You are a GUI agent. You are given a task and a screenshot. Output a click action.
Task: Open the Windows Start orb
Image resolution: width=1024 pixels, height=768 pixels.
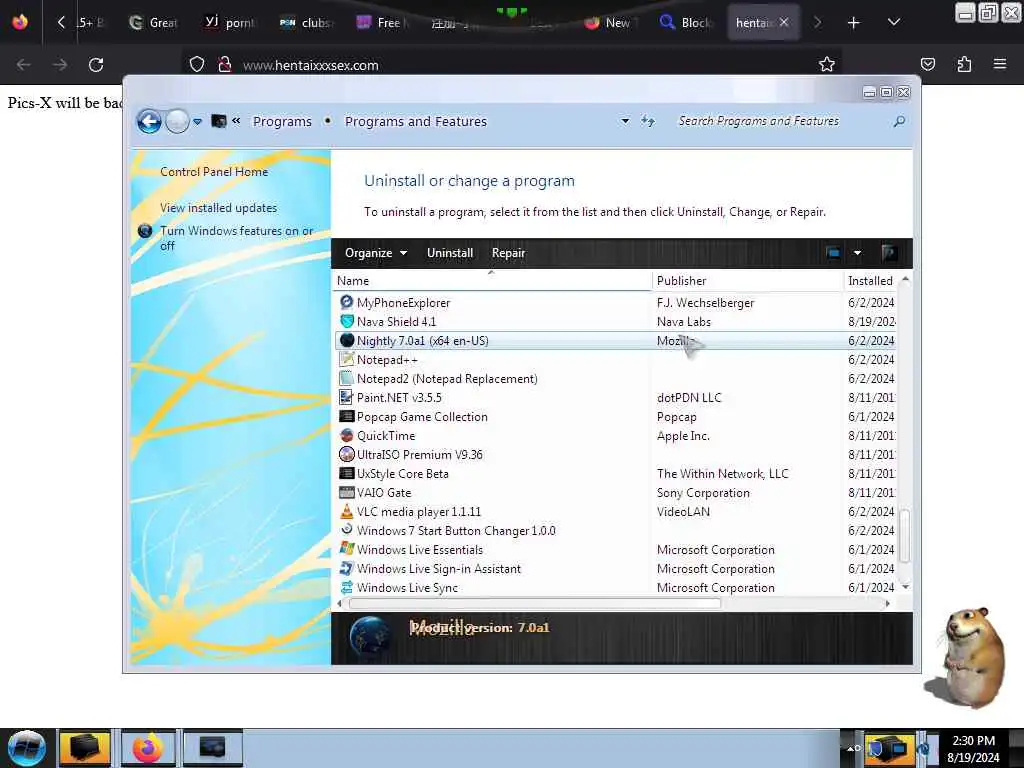pyautogui.click(x=26, y=748)
